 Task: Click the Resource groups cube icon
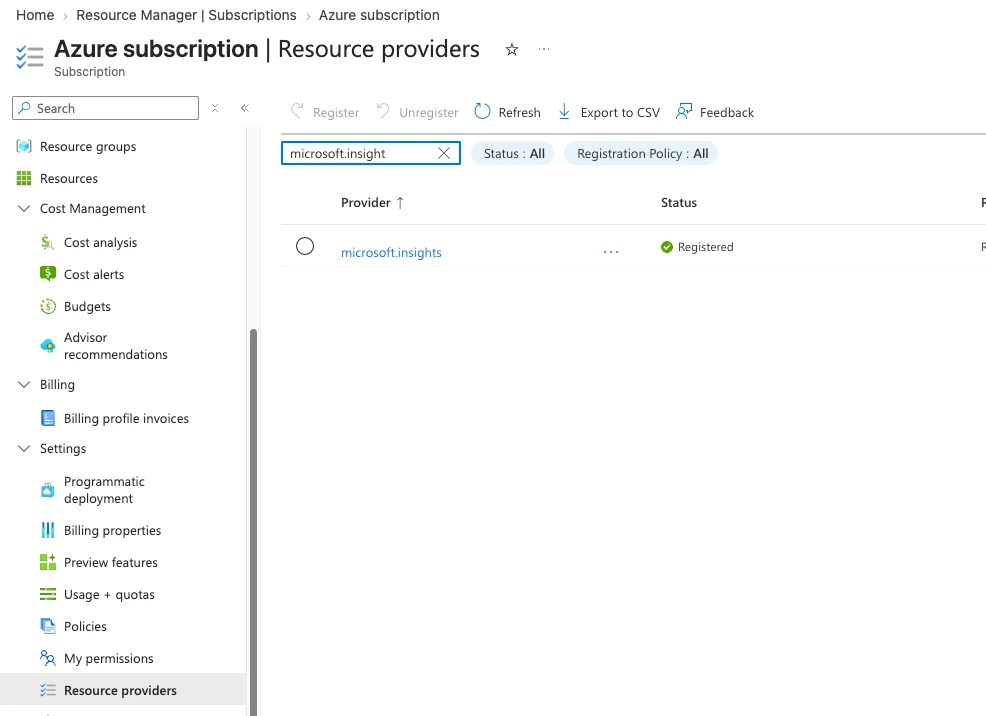(x=24, y=146)
